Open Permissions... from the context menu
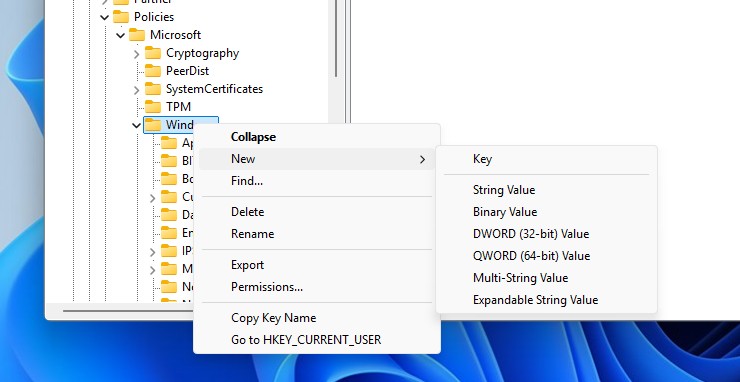The image size is (740, 382). [x=317, y=287]
